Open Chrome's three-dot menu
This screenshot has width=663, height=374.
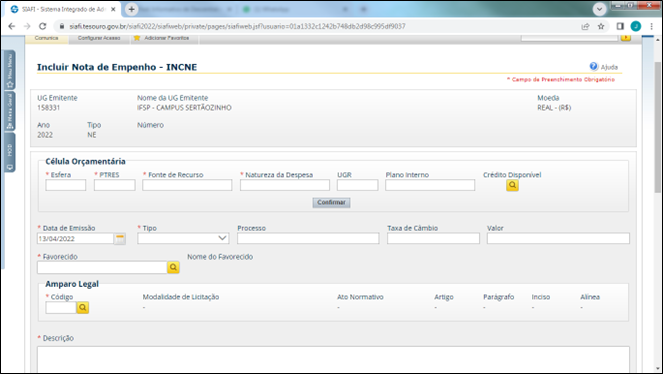coord(652,26)
